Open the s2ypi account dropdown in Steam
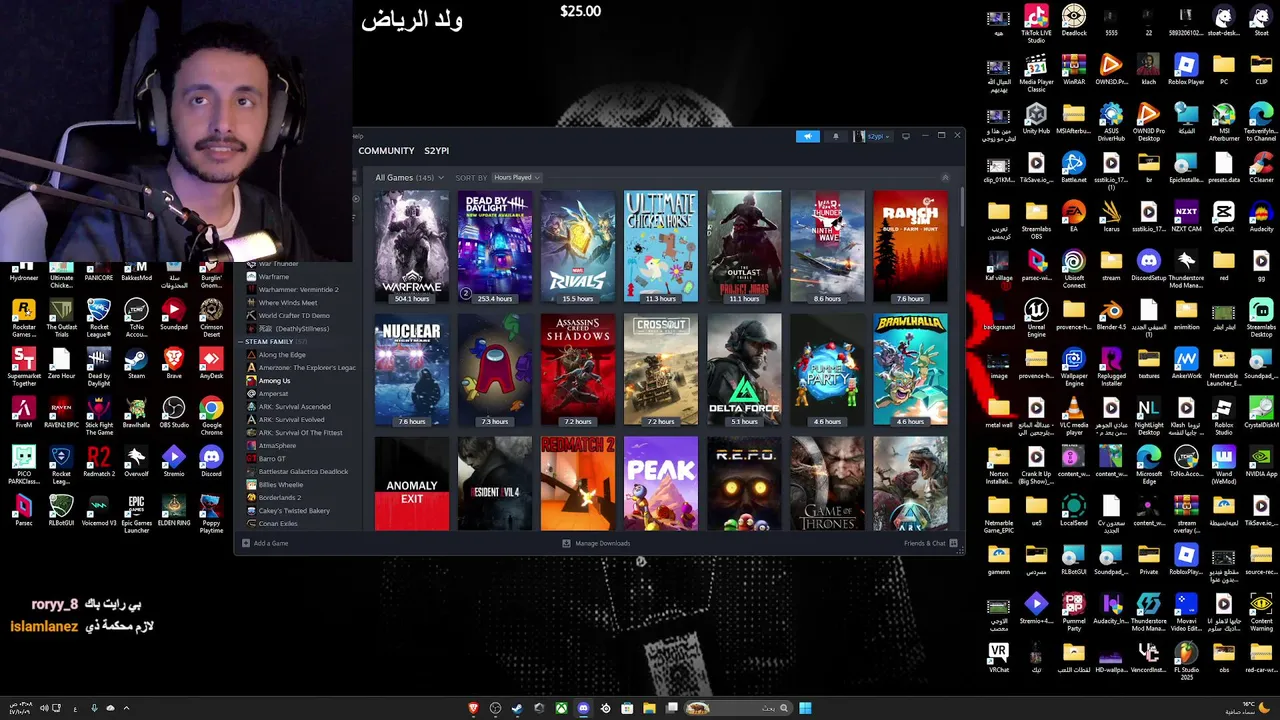The height and width of the screenshot is (720, 1280). pyautogui.click(x=873, y=136)
